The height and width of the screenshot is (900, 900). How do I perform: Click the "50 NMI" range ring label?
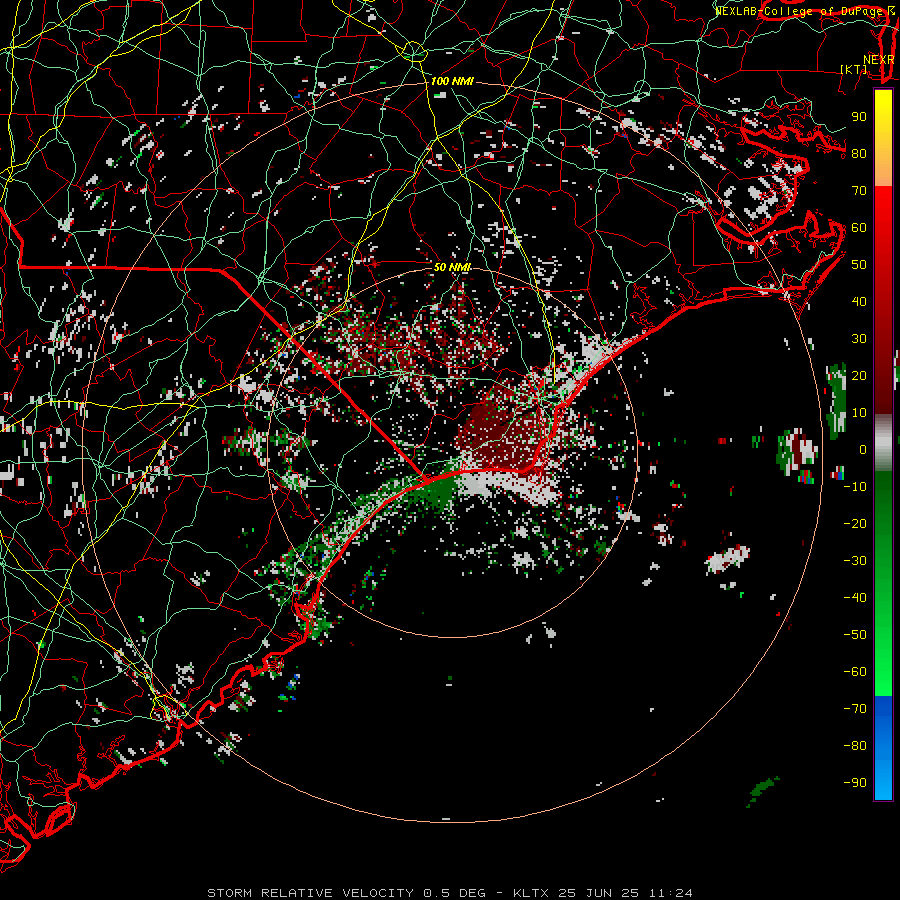point(452,267)
